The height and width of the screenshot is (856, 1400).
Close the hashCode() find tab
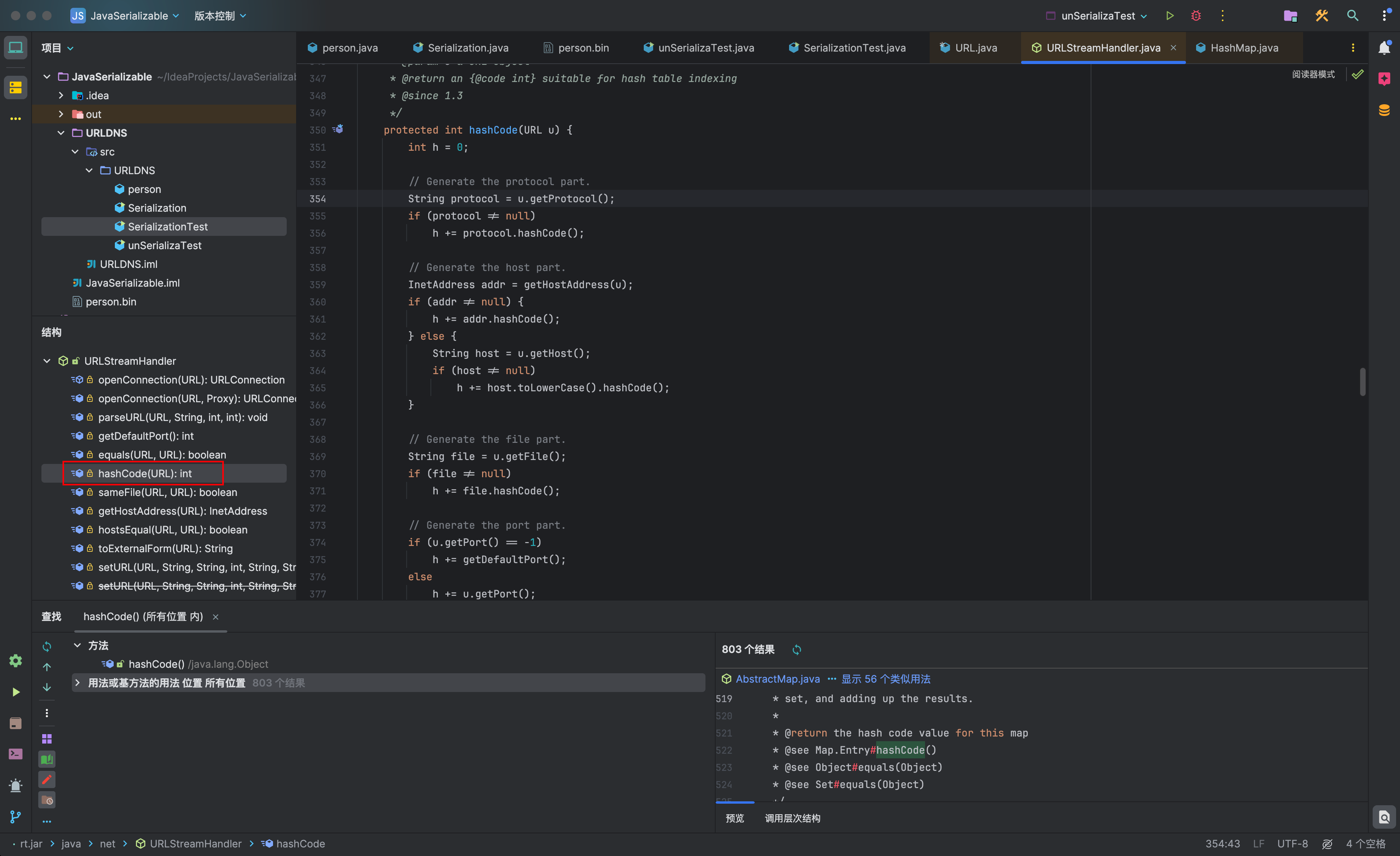[x=215, y=616]
